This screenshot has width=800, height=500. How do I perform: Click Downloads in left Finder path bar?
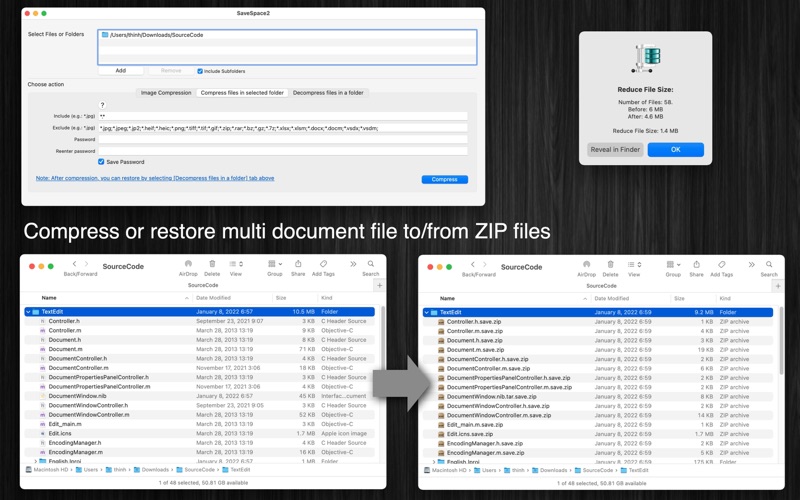(152, 470)
